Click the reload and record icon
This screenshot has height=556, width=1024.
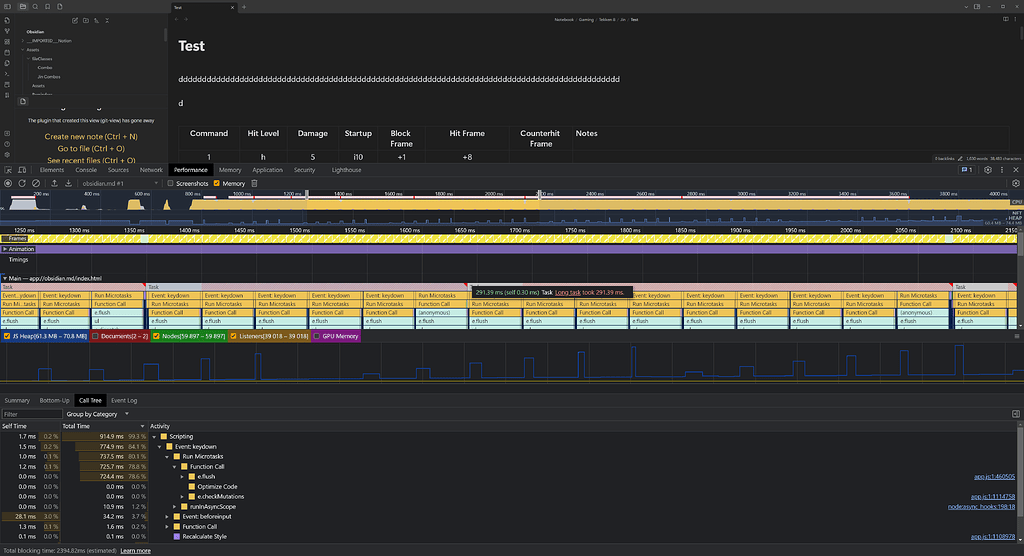(x=22, y=184)
